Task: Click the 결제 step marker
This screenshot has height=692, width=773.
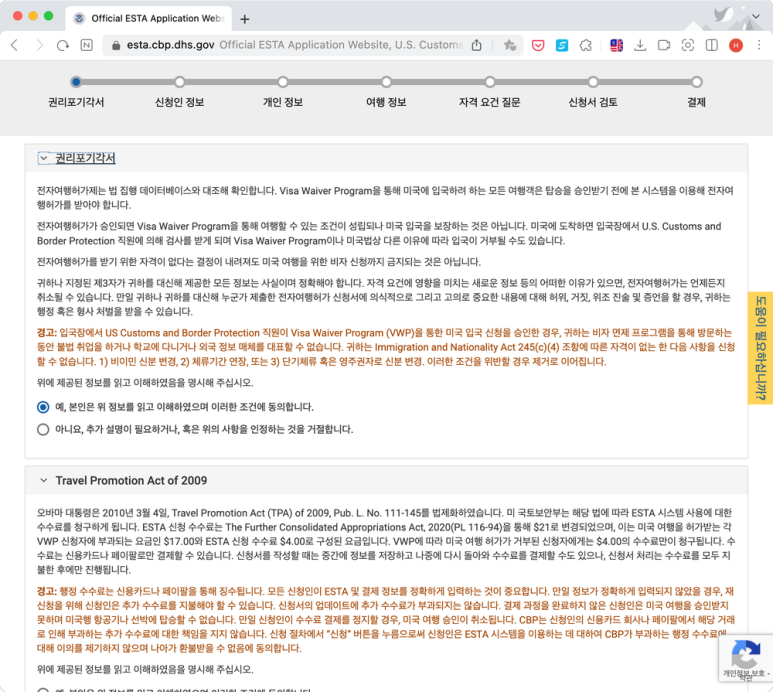Action: 697,82
